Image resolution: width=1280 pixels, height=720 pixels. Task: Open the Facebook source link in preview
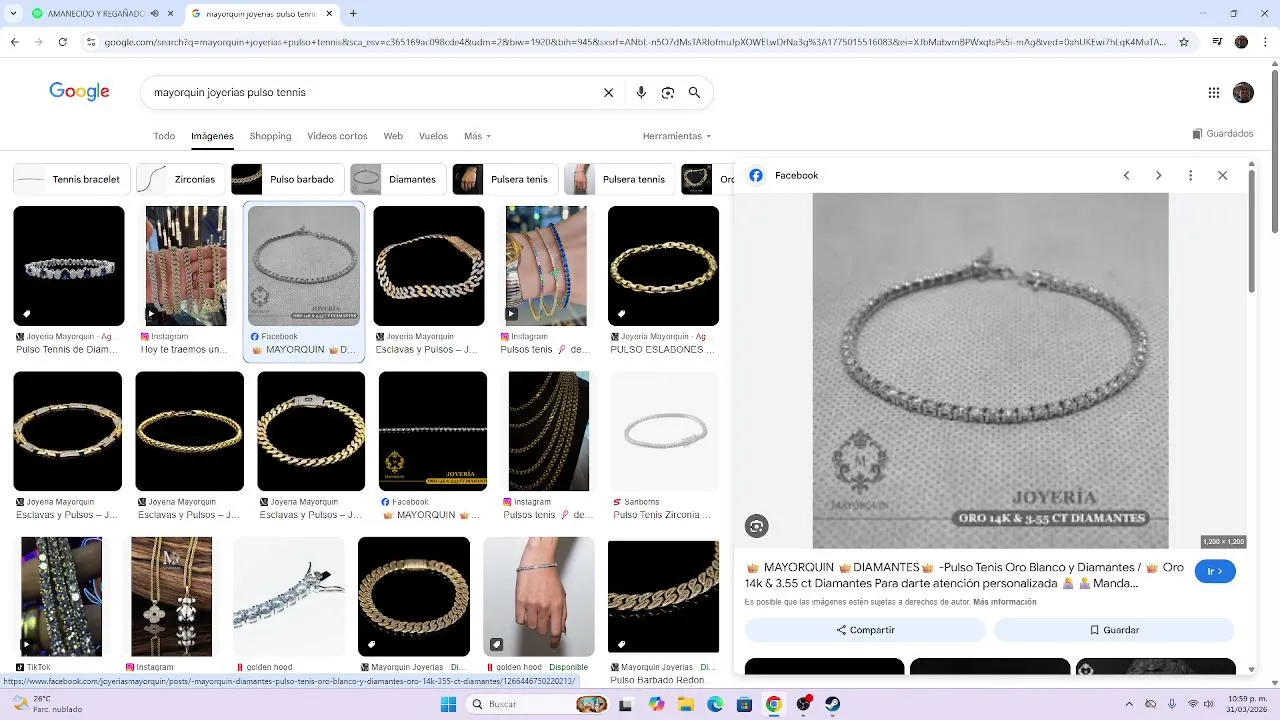click(x=785, y=175)
